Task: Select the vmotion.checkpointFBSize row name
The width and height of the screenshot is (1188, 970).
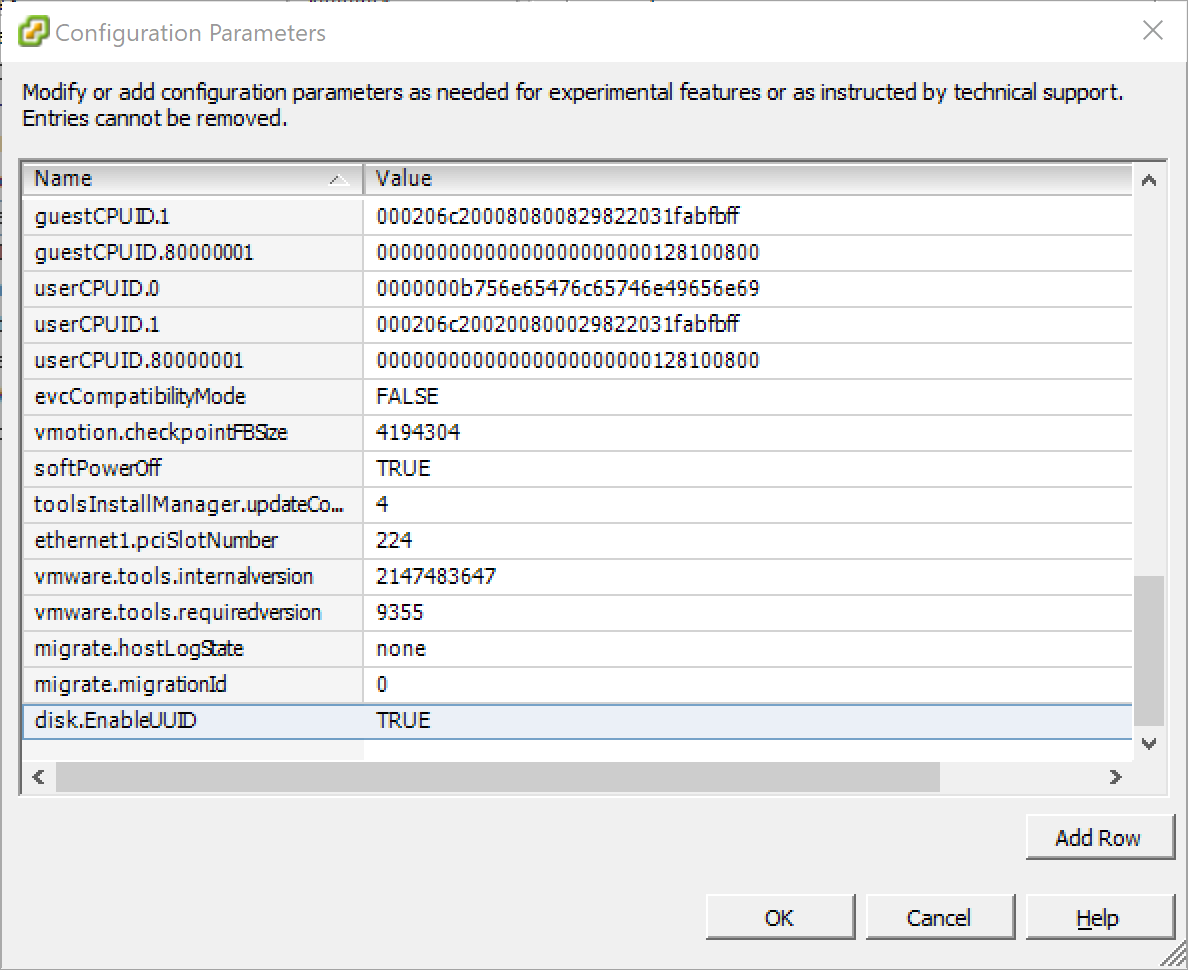Action: click(192, 433)
